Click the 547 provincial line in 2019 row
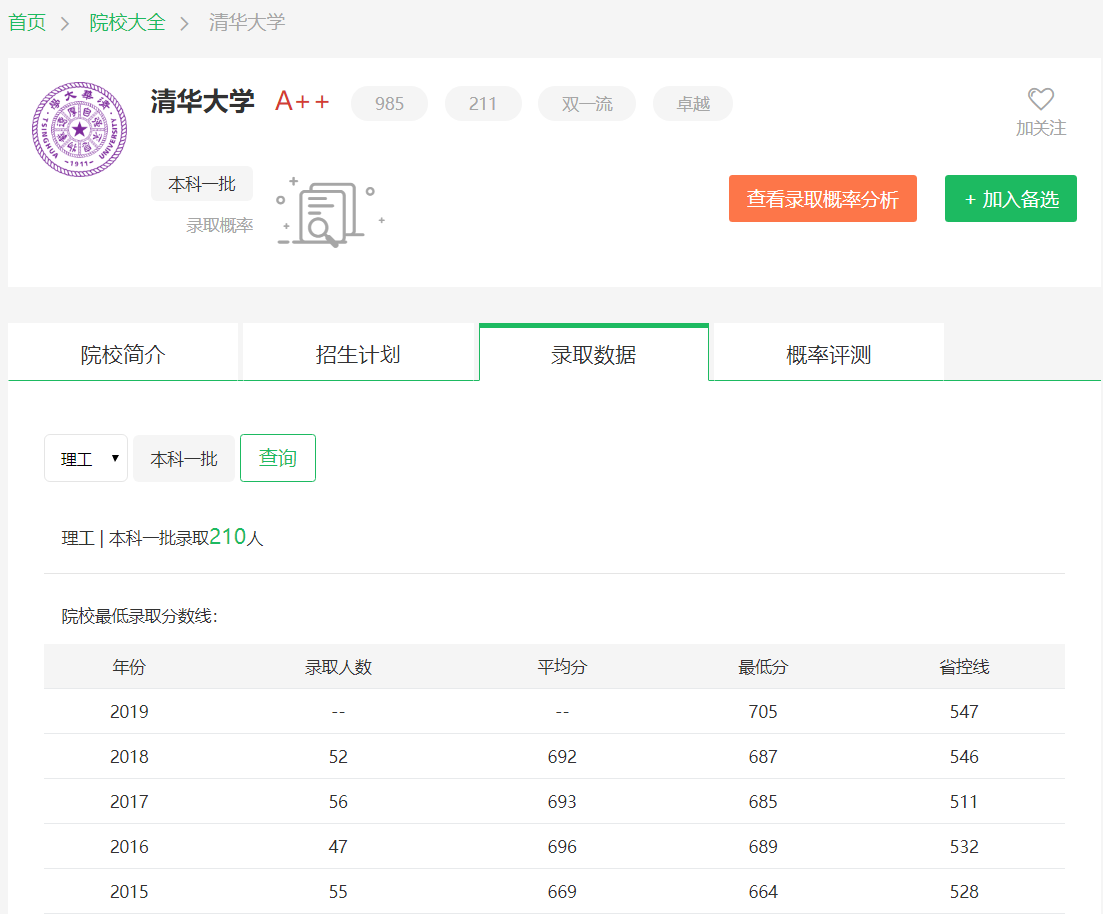The image size is (1103, 914). click(964, 711)
